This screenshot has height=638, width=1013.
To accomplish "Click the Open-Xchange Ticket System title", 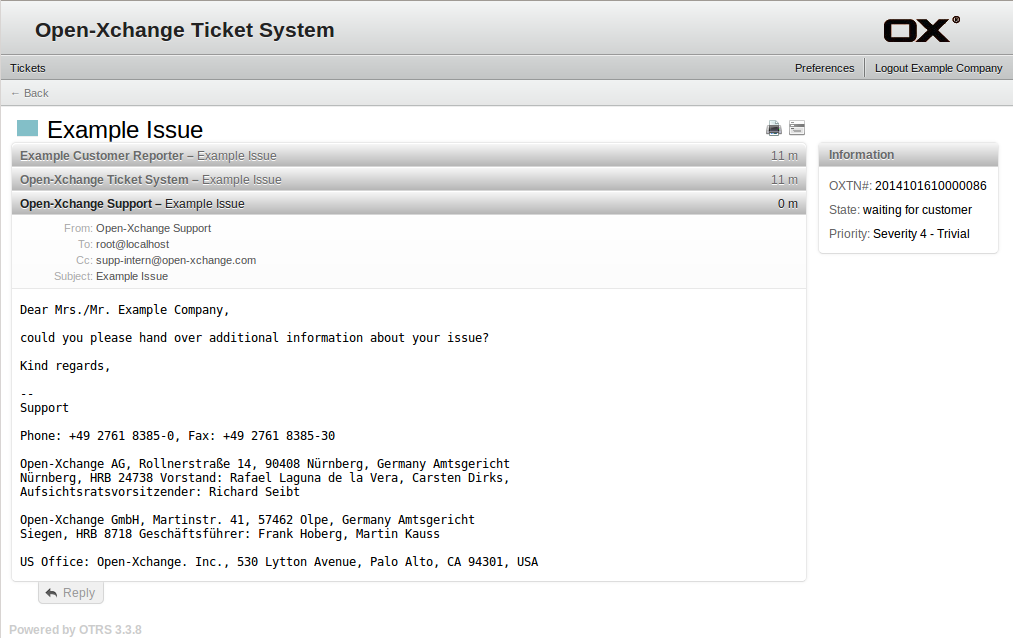I will pyautogui.click(x=184, y=30).
